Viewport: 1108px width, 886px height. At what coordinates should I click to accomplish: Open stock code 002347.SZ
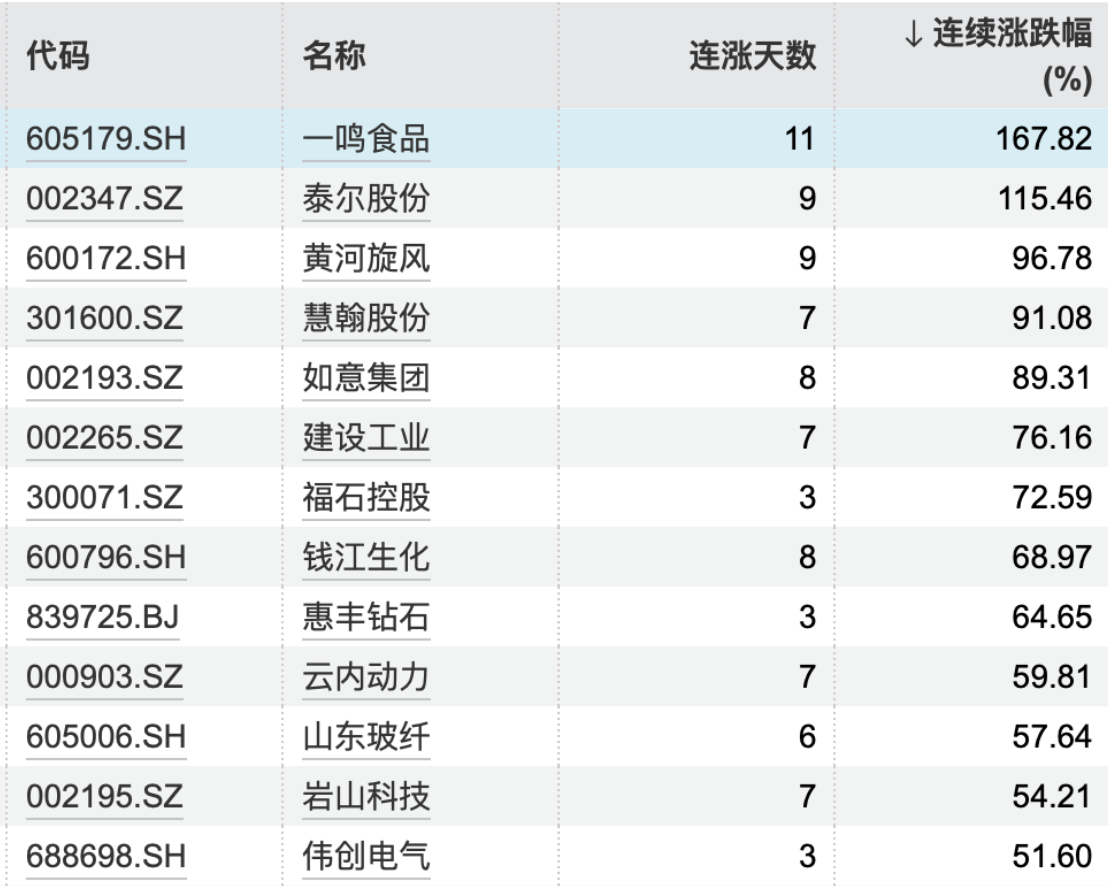point(105,198)
